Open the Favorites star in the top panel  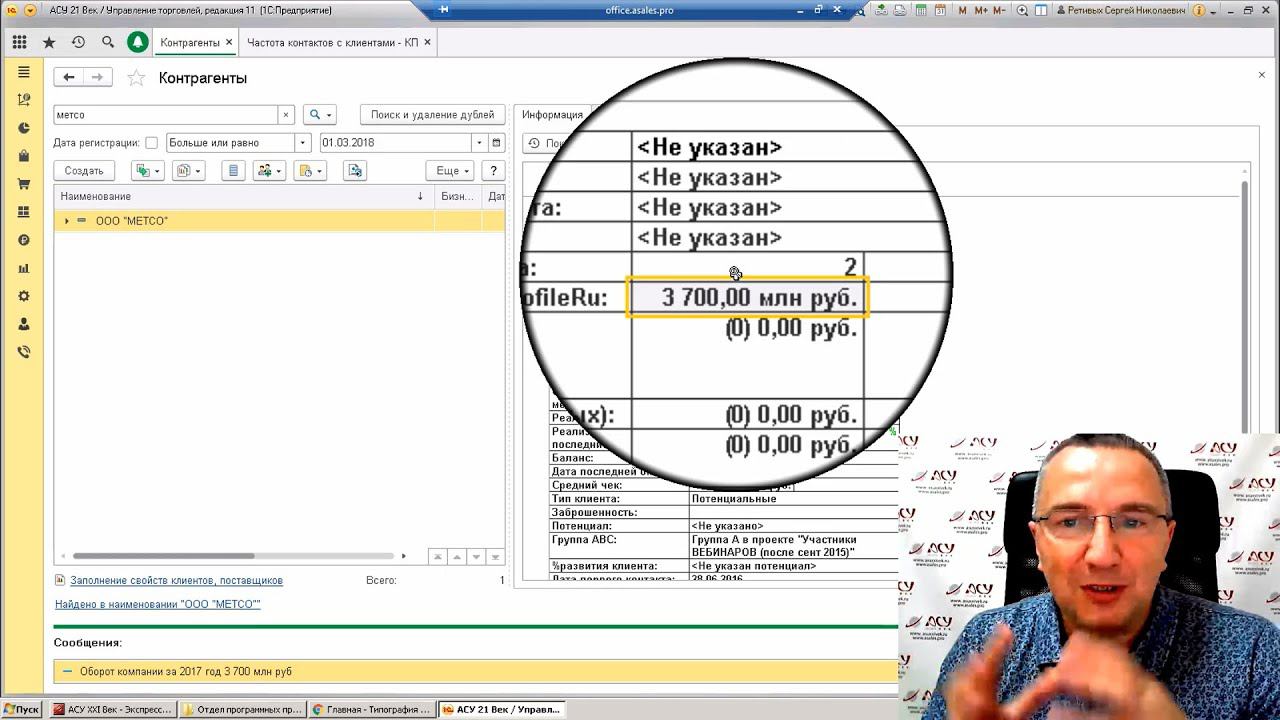[49, 43]
